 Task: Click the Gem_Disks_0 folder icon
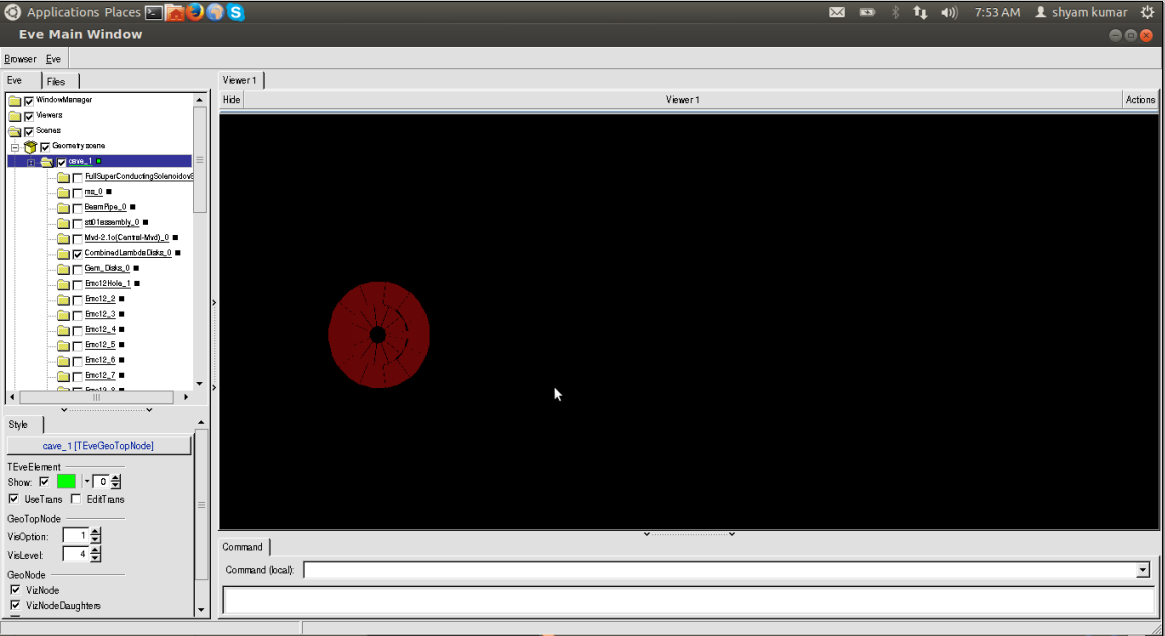[63, 268]
